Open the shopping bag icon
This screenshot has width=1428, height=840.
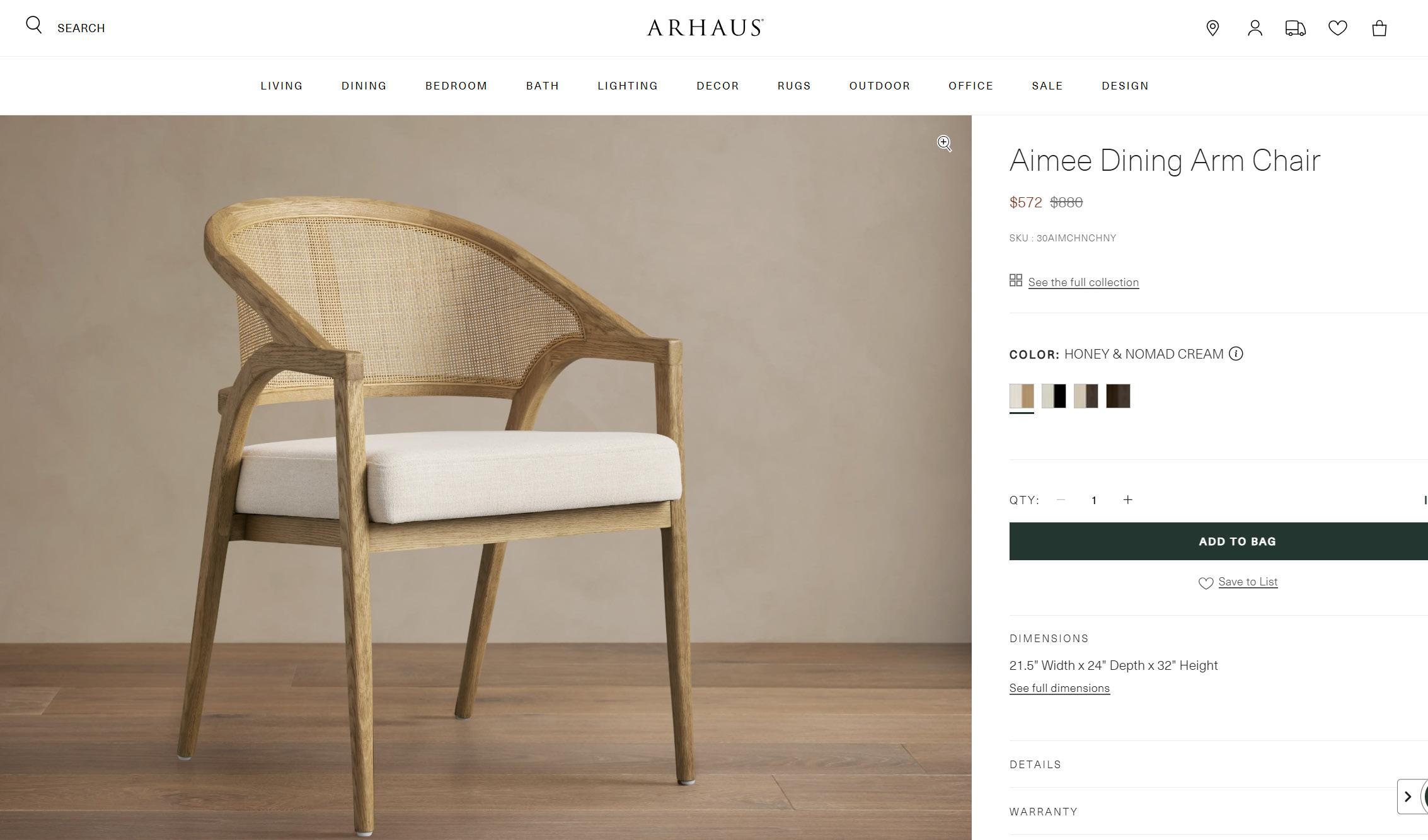pos(1379,28)
